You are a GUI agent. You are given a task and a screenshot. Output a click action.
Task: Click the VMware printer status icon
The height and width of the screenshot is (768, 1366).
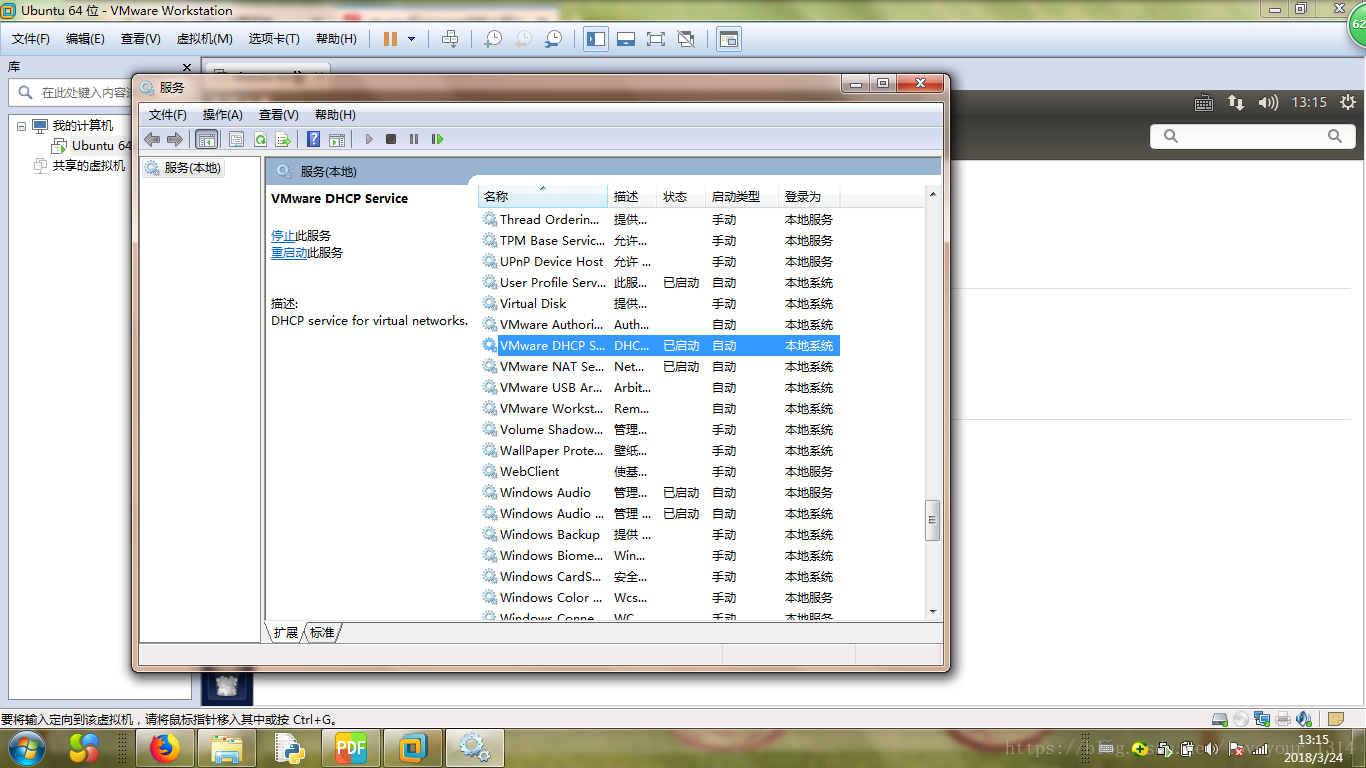pyautogui.click(x=1283, y=719)
